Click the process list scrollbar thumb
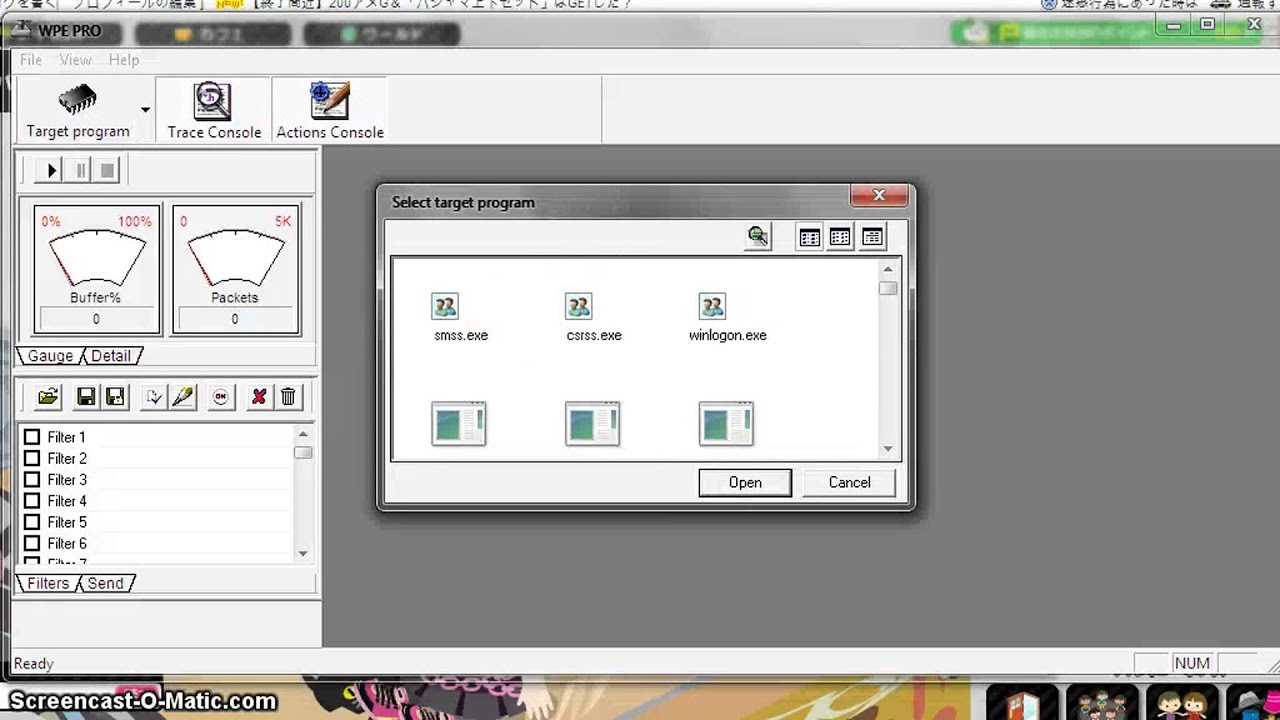 point(888,288)
